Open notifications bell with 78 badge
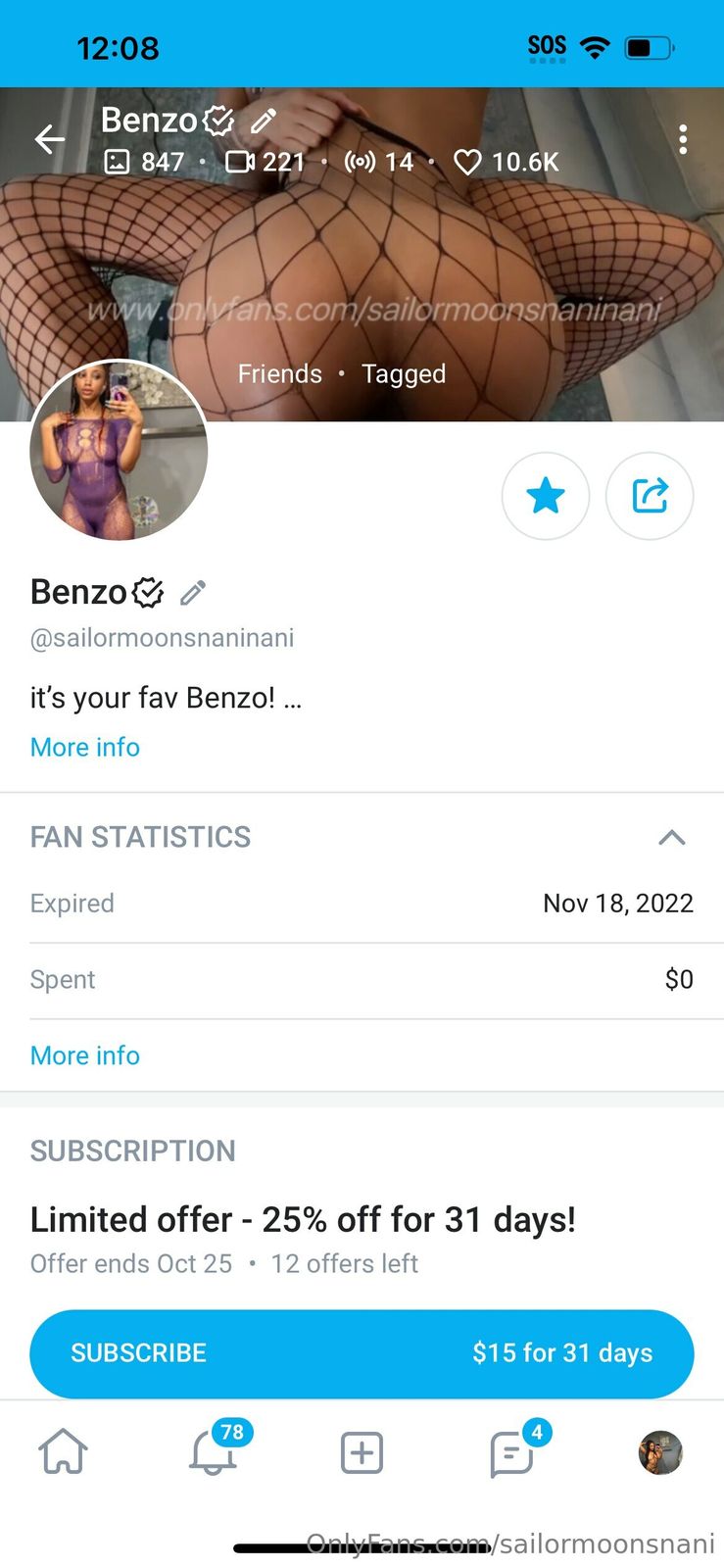 point(213,1451)
